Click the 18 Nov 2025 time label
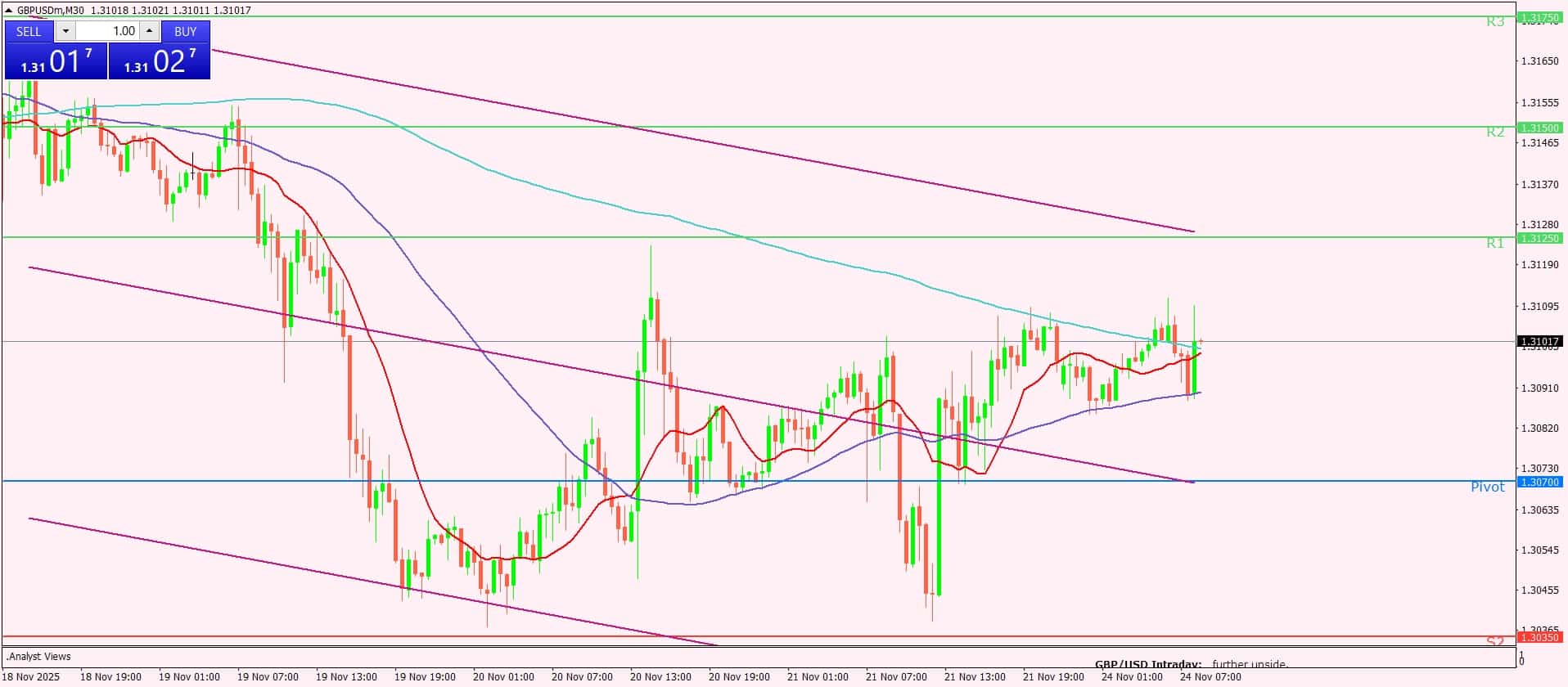Viewport: 1568px width, 687px height. pyautogui.click(x=32, y=677)
